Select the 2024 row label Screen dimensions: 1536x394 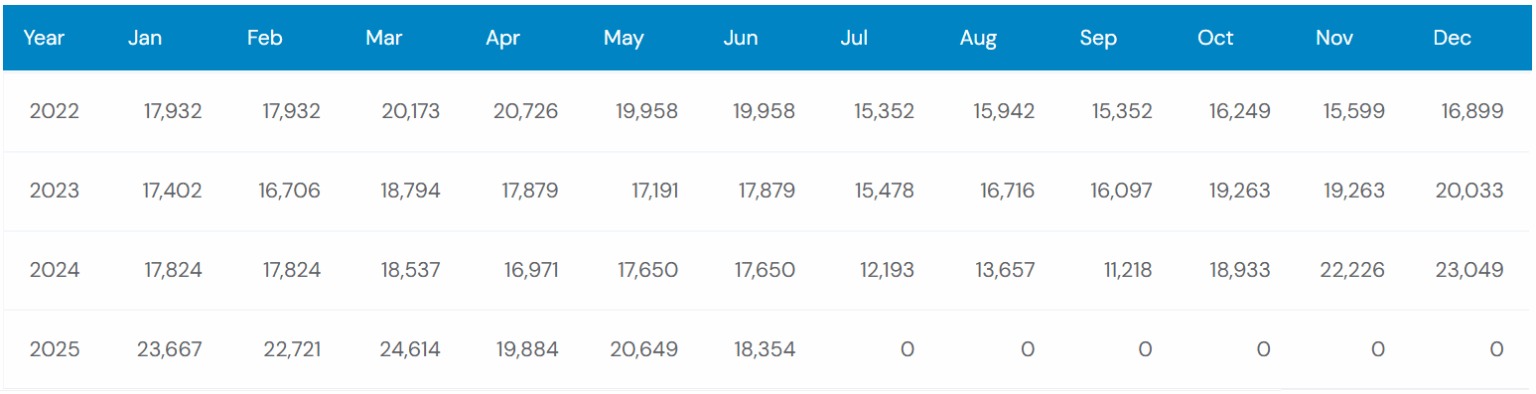coord(54,270)
